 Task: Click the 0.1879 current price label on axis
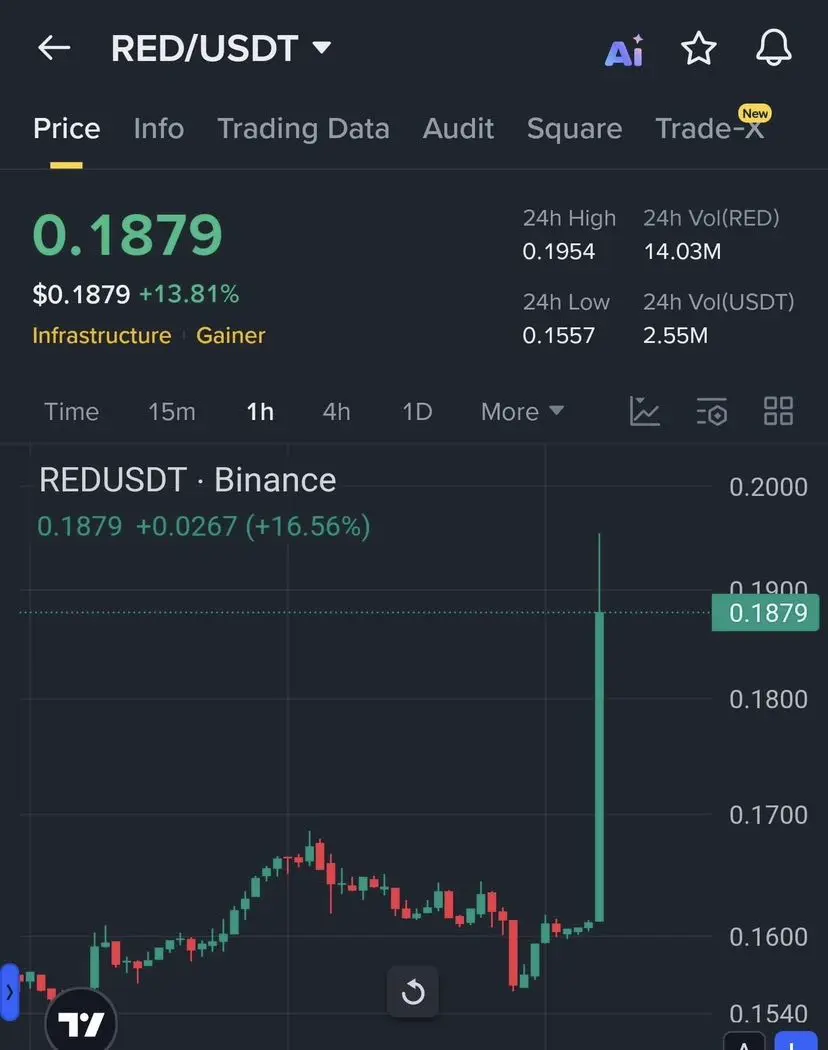click(x=765, y=613)
